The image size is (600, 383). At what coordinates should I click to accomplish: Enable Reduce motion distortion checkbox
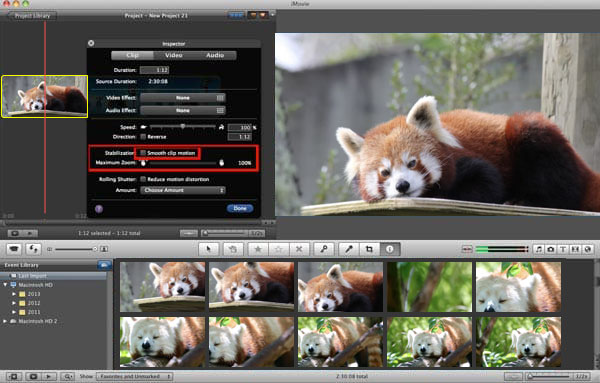[x=143, y=179]
